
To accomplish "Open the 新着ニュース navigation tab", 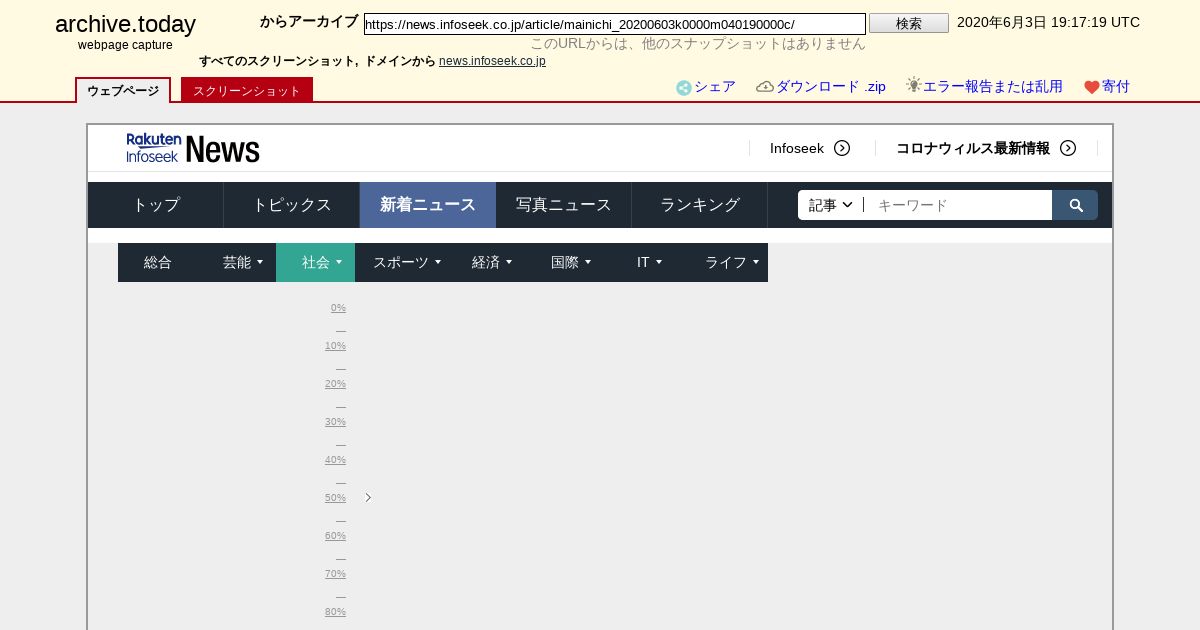I will 428,205.
